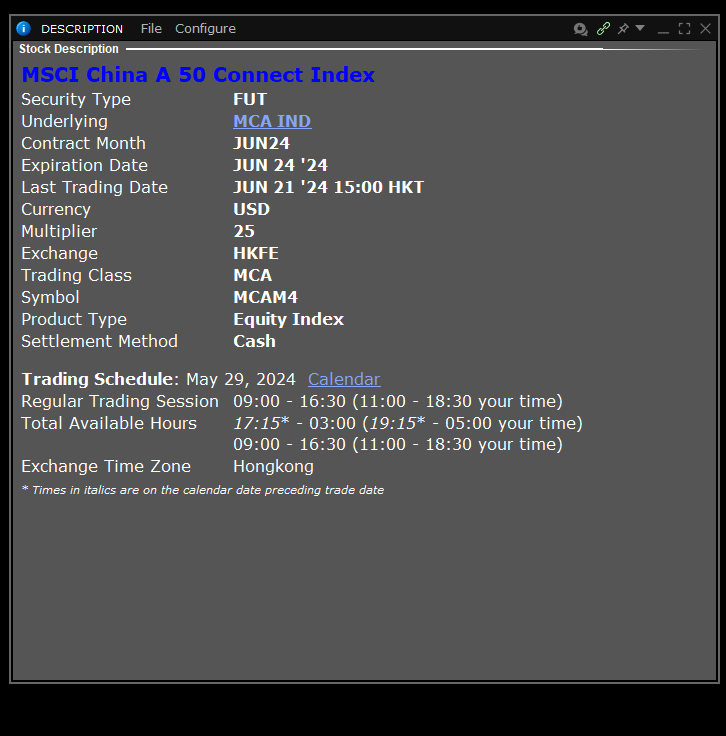Maximize the Description window
The height and width of the screenshot is (736, 726).
point(684,29)
